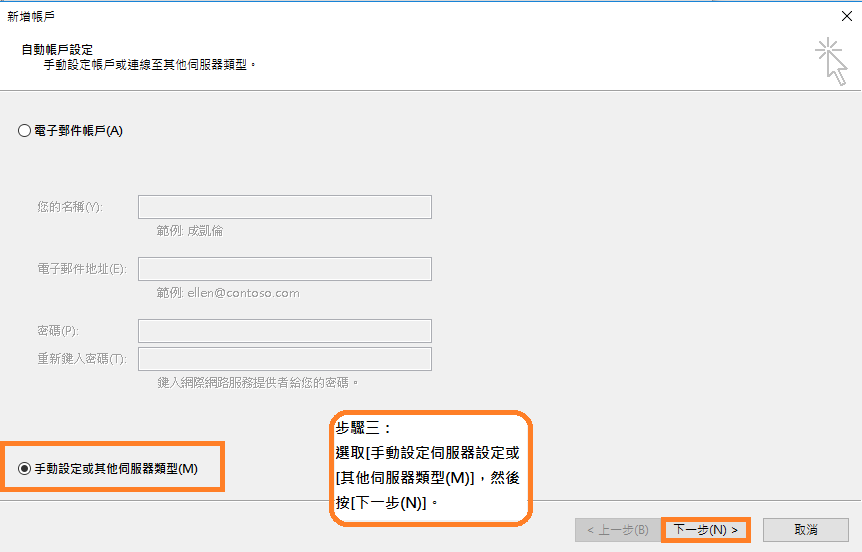862x552 pixels.
Task: Choose the 手動設定或其他伺服器類型(M) option
Action: [25, 468]
